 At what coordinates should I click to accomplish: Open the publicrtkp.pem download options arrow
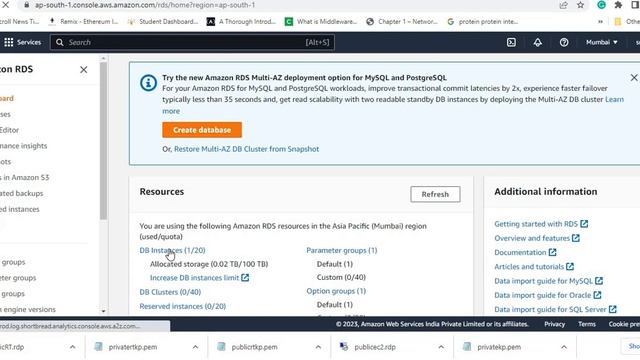point(318,347)
